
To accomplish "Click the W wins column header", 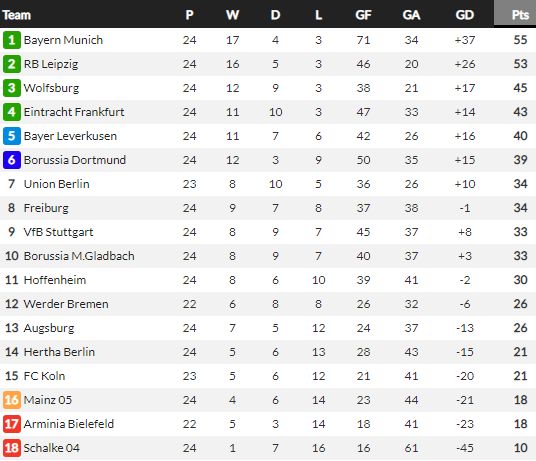I will pyautogui.click(x=232, y=15).
